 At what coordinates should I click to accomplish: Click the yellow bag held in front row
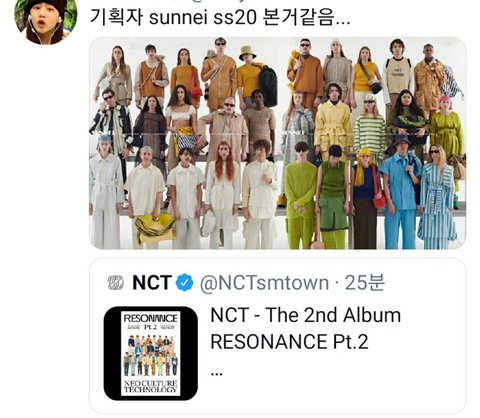pos(155,228)
